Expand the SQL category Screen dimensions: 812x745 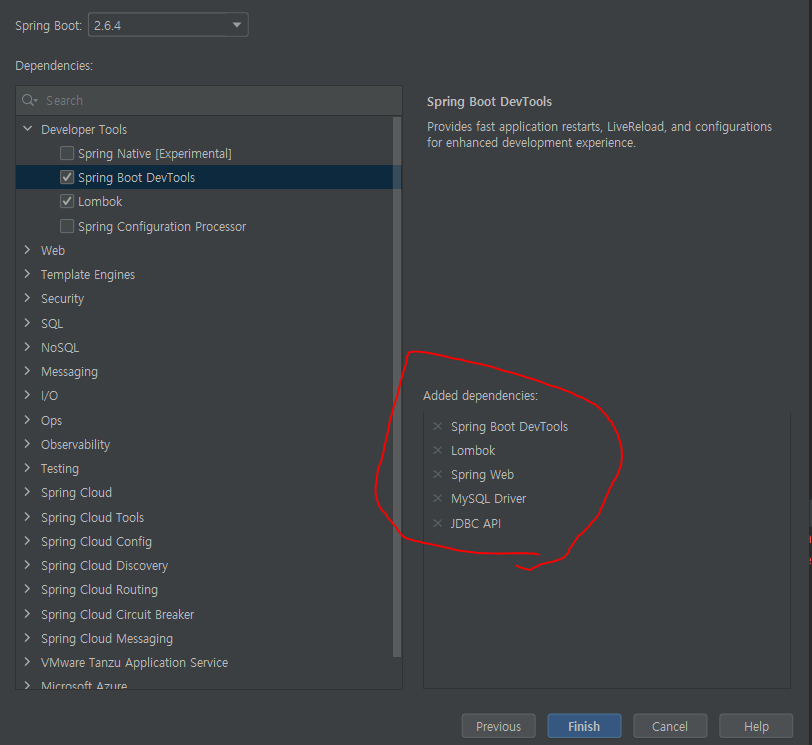[x=27, y=323]
